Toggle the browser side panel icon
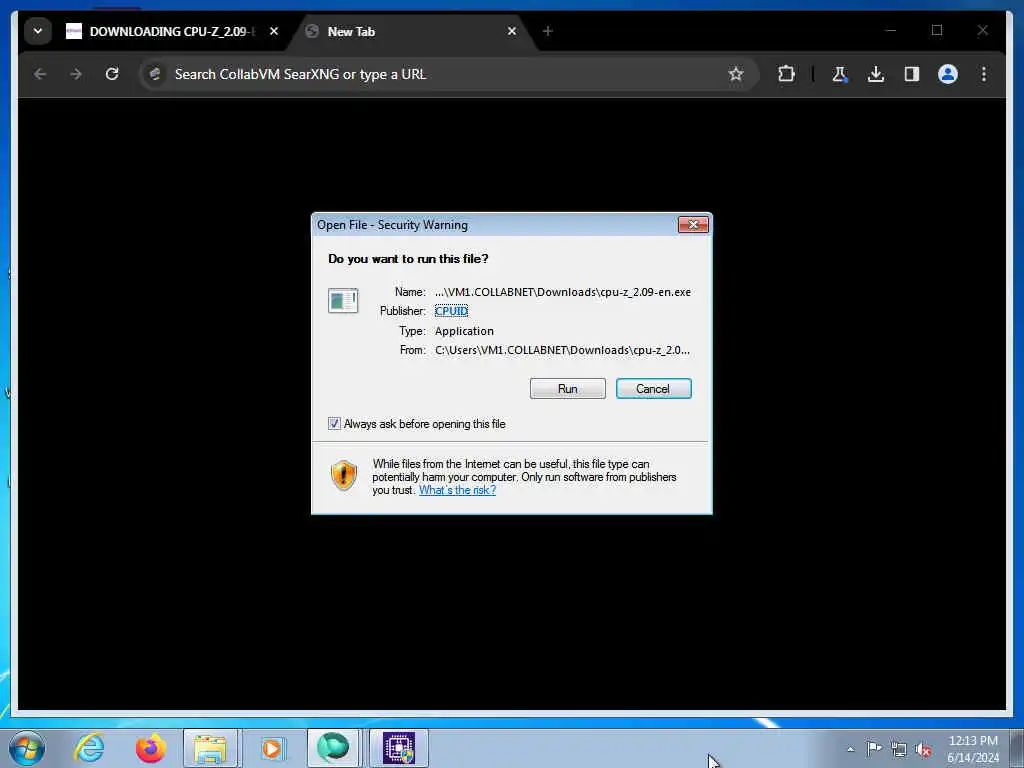1024x768 pixels. 912,74
